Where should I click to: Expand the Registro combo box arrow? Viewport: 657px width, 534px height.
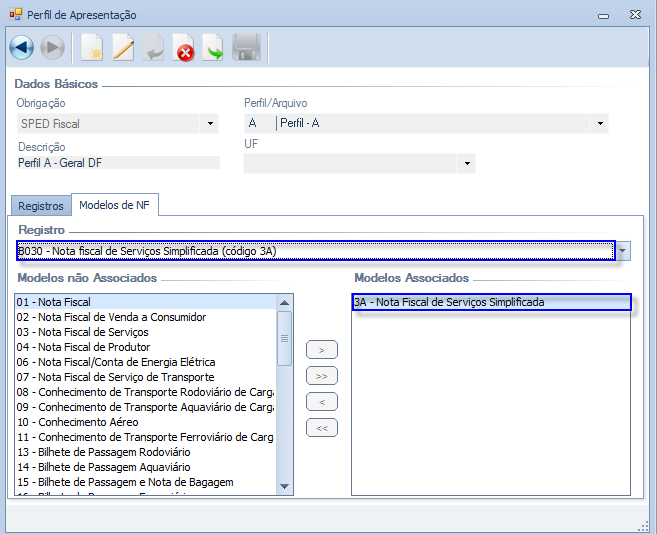(623, 251)
